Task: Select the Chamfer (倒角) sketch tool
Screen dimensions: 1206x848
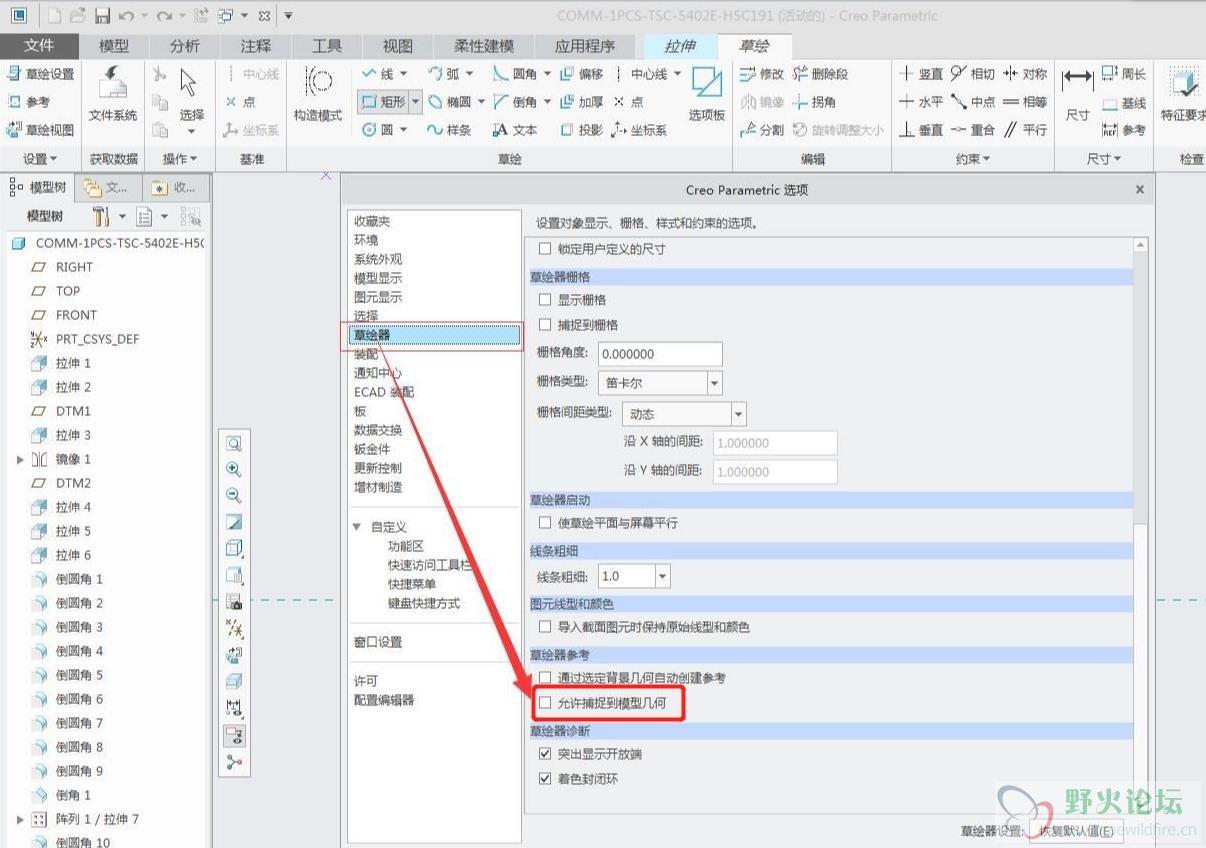Action: tap(515, 102)
